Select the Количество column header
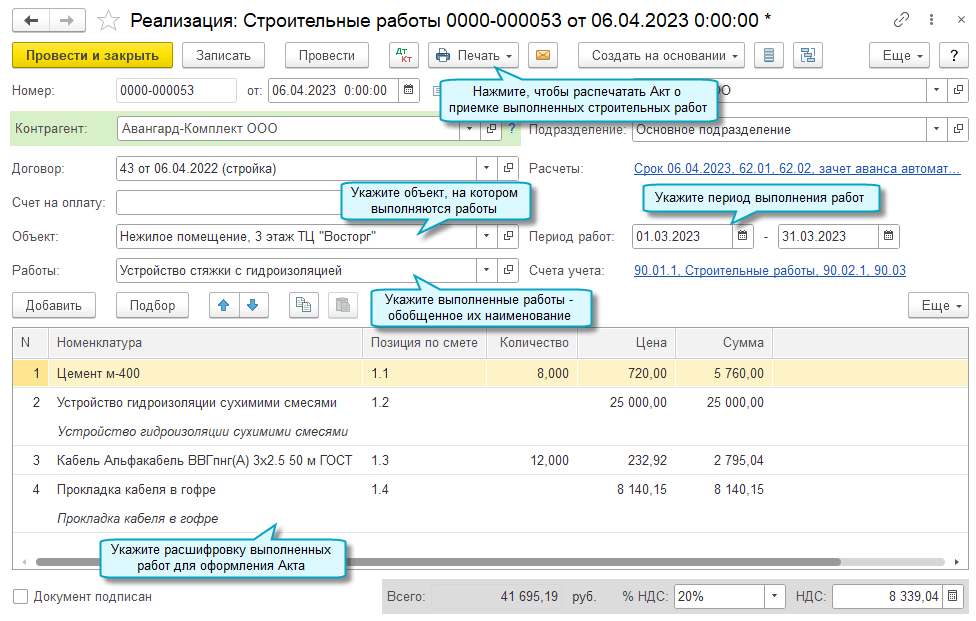 tap(532, 342)
